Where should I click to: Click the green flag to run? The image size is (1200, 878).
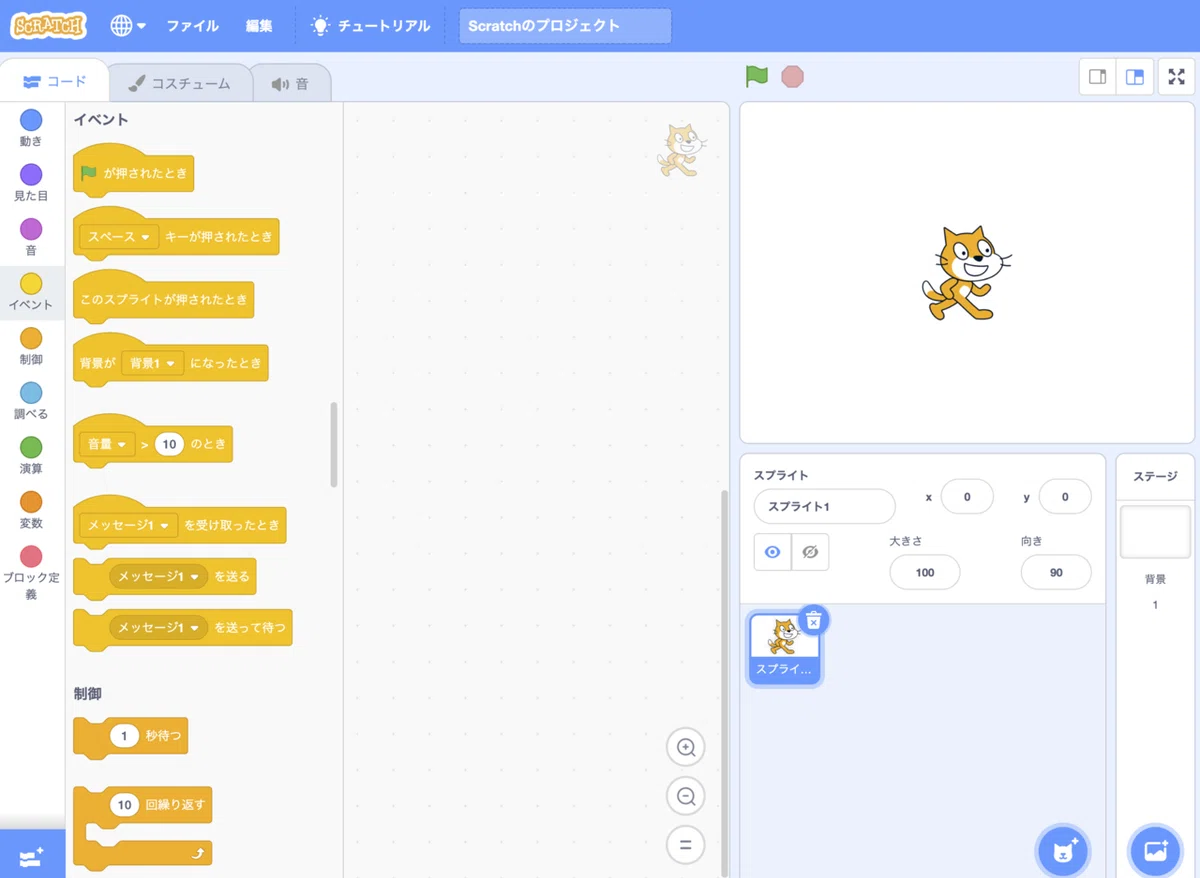757,76
